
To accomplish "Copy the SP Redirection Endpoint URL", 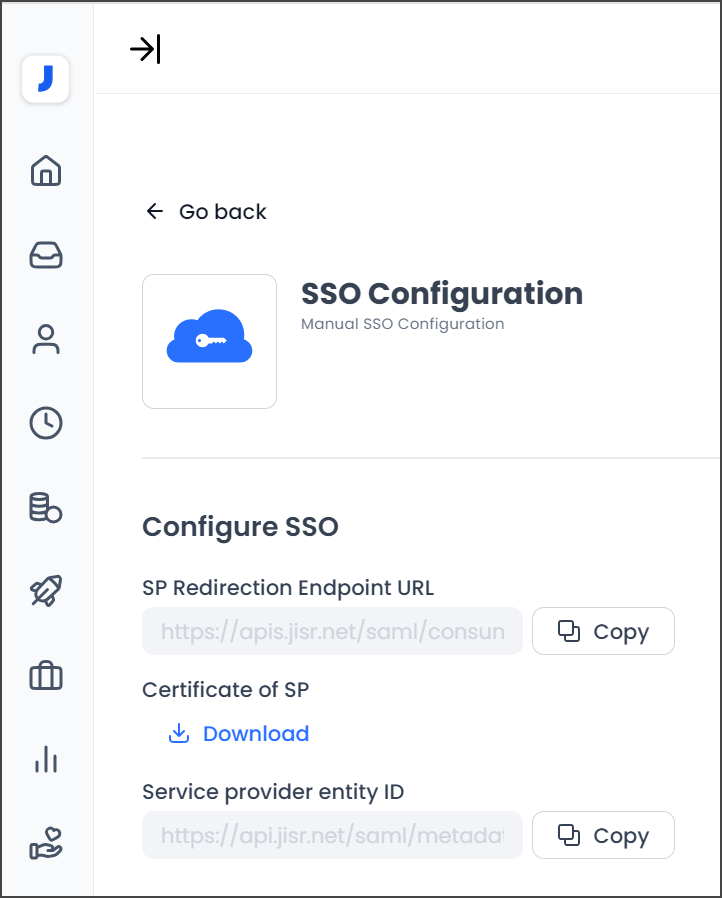I will coord(603,631).
